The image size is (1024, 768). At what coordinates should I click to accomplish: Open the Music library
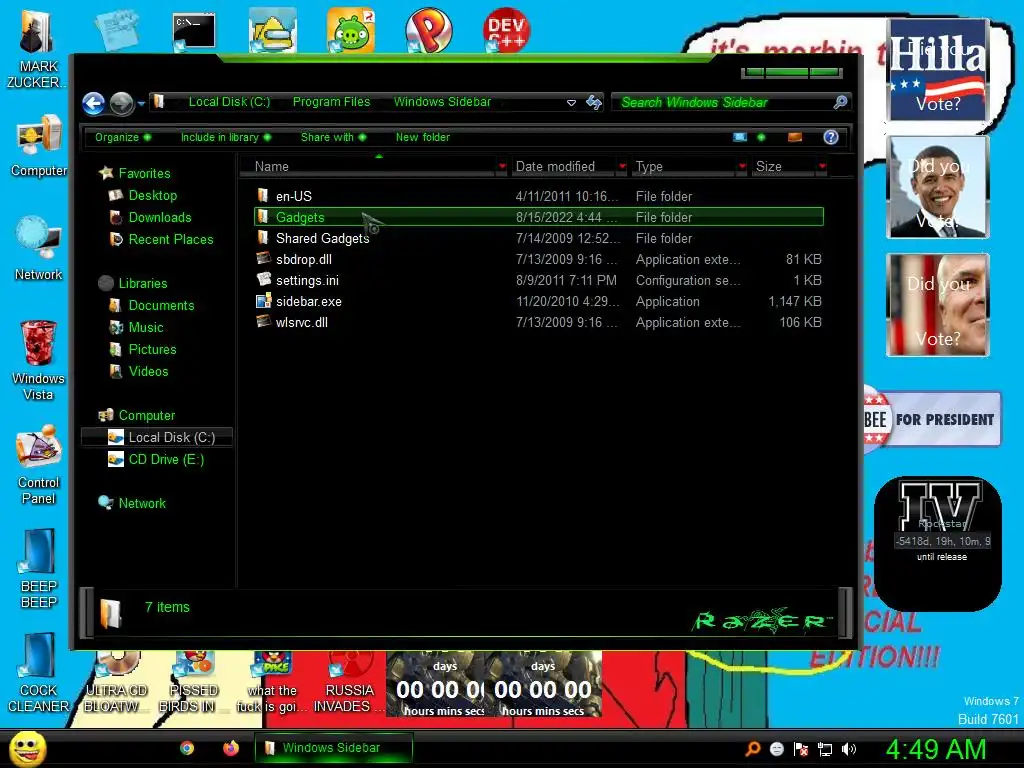pos(146,328)
